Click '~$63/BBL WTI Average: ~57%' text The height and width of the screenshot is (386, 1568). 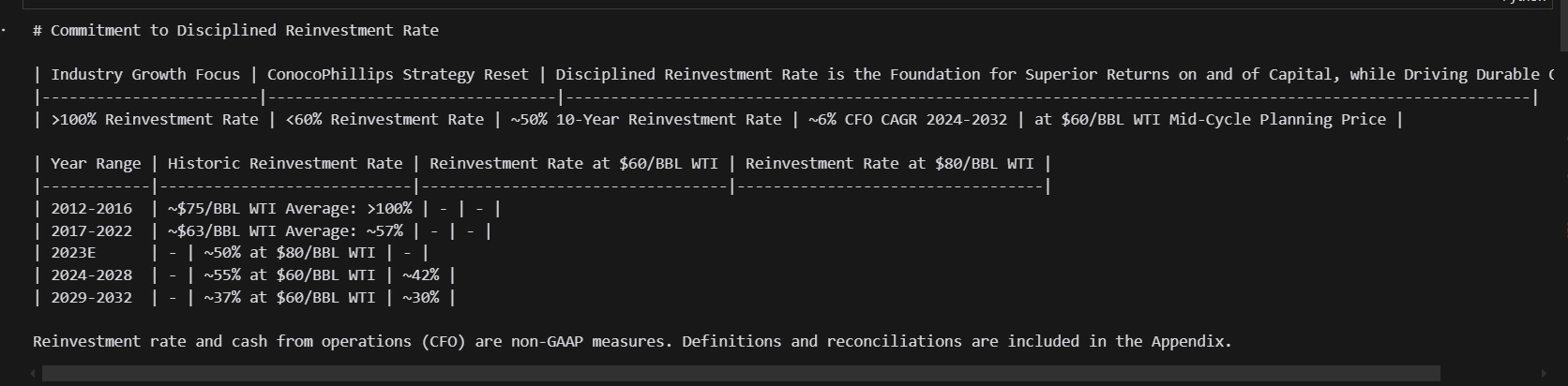(285, 230)
